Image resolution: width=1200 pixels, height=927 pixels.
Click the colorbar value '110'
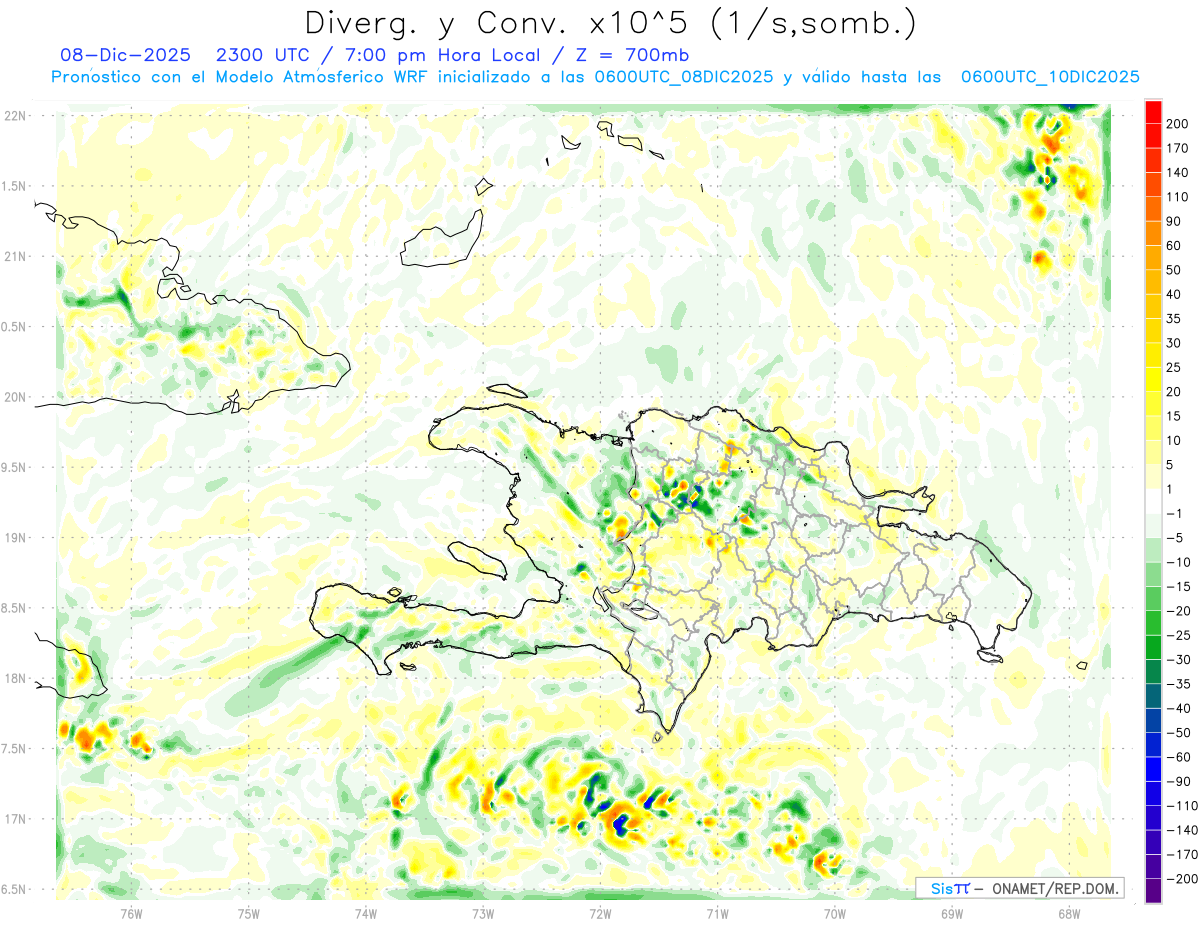pos(1179,197)
